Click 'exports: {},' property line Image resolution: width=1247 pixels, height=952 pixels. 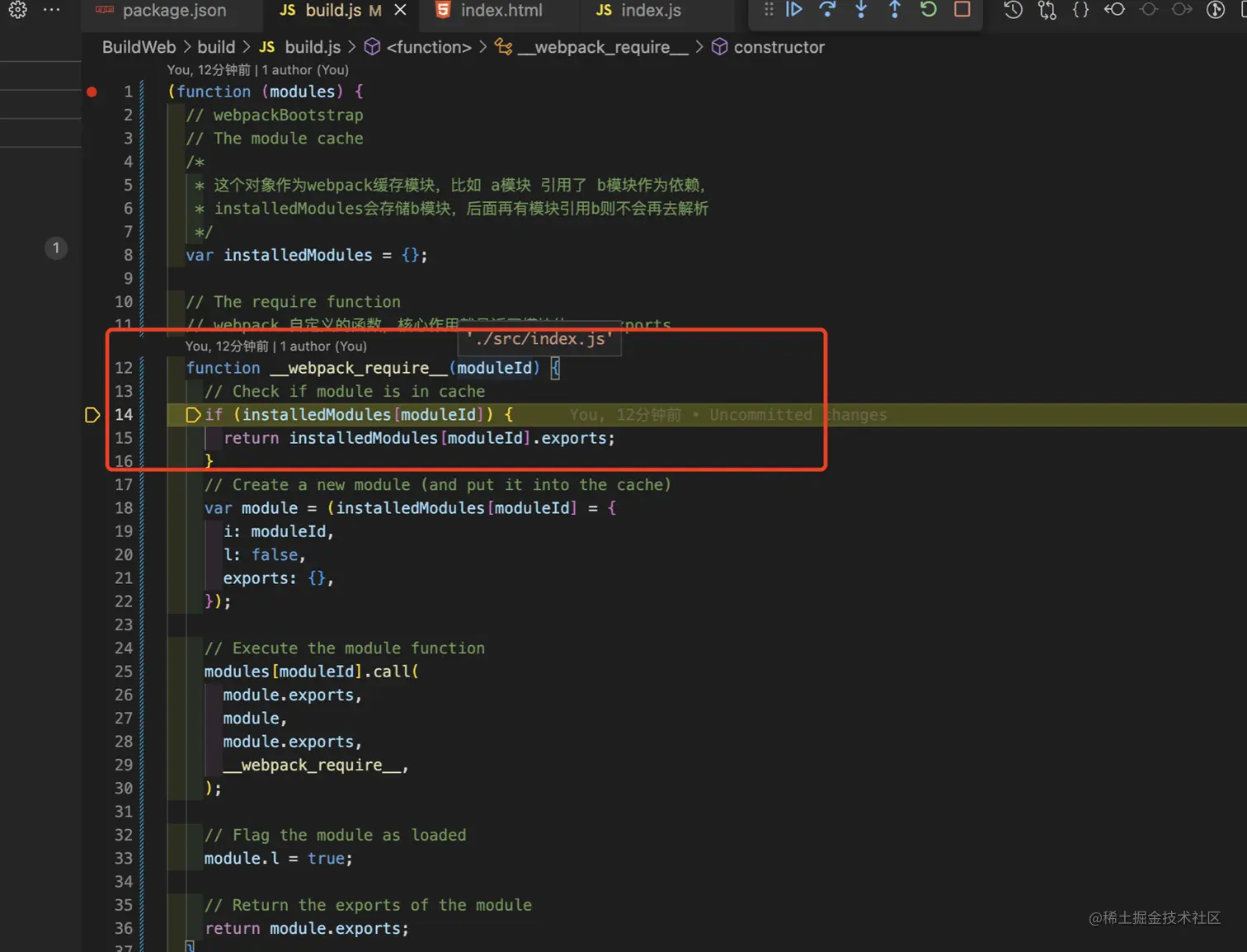(279, 578)
